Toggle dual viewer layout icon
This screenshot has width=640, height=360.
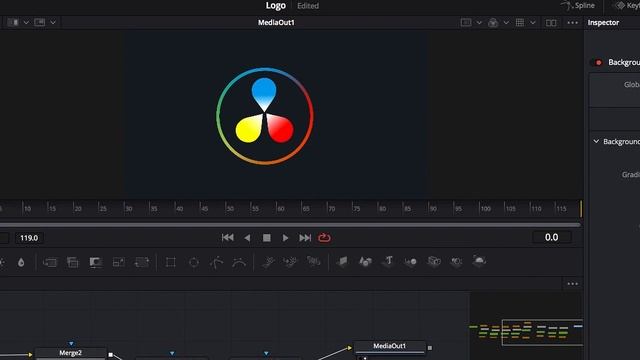pyautogui.click(x=551, y=23)
